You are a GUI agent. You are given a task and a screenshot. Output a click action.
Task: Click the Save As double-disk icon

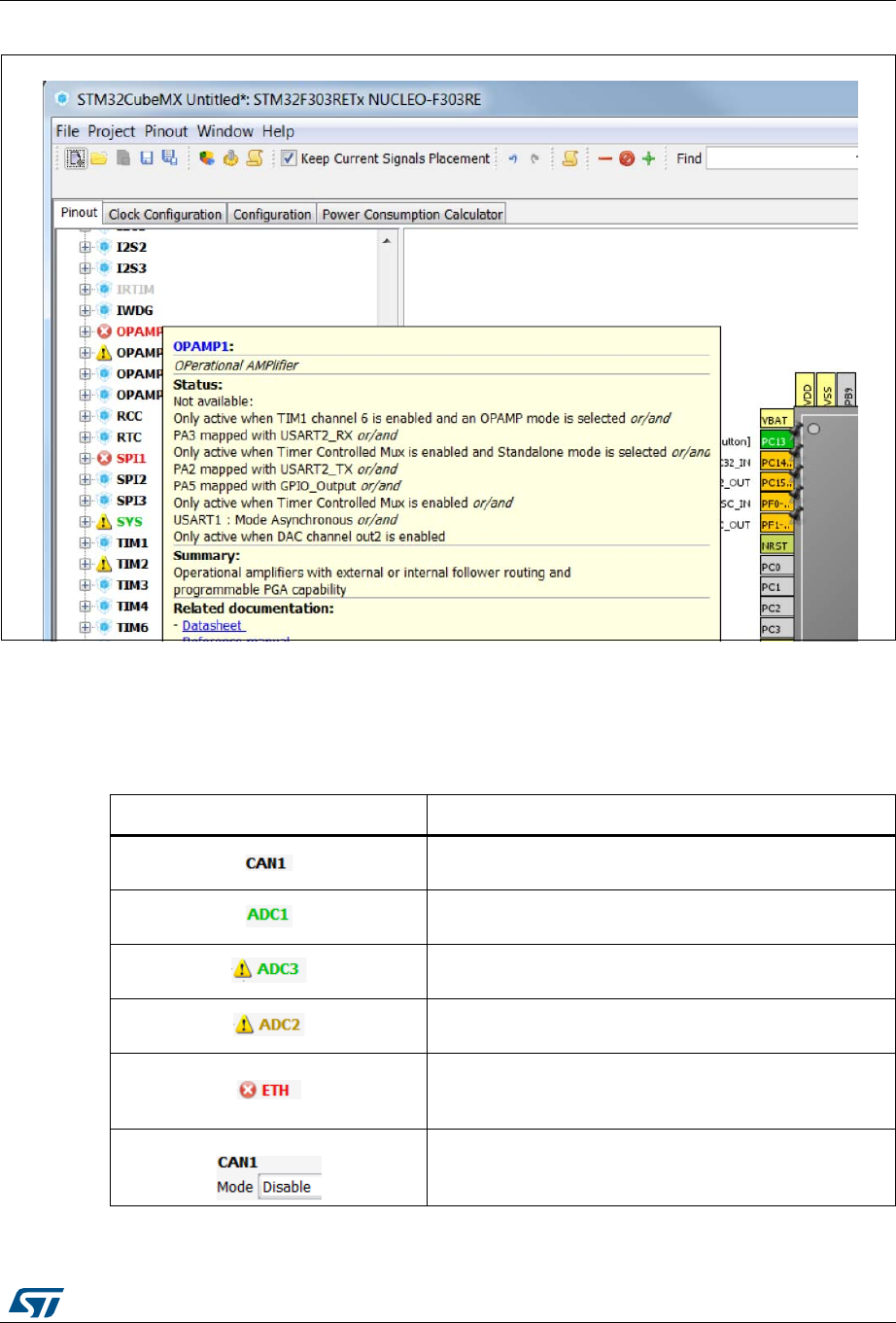point(169,158)
